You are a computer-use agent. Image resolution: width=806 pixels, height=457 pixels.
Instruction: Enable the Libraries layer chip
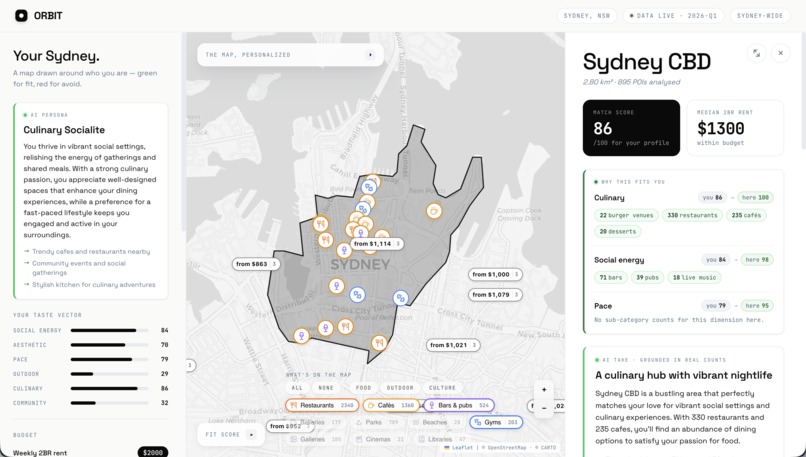[x=443, y=439]
